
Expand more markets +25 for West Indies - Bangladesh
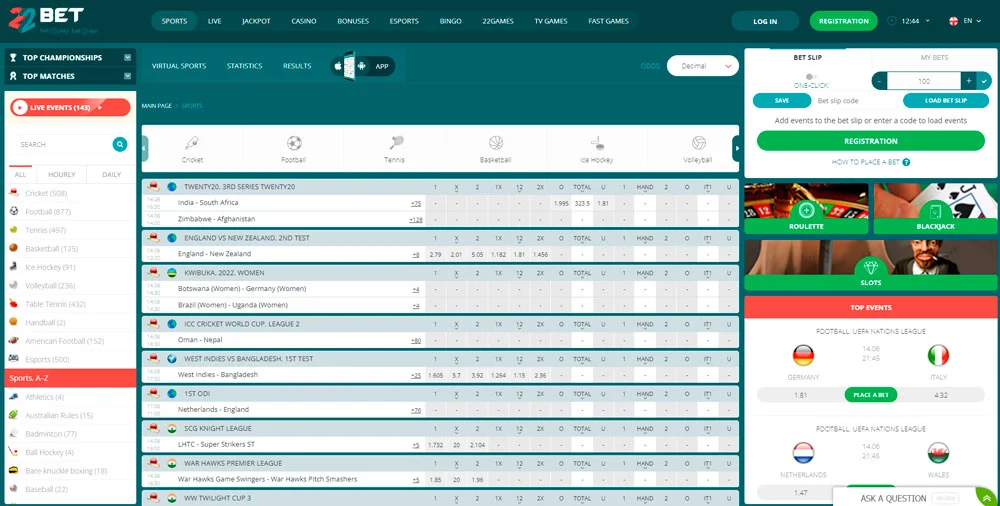(416, 375)
